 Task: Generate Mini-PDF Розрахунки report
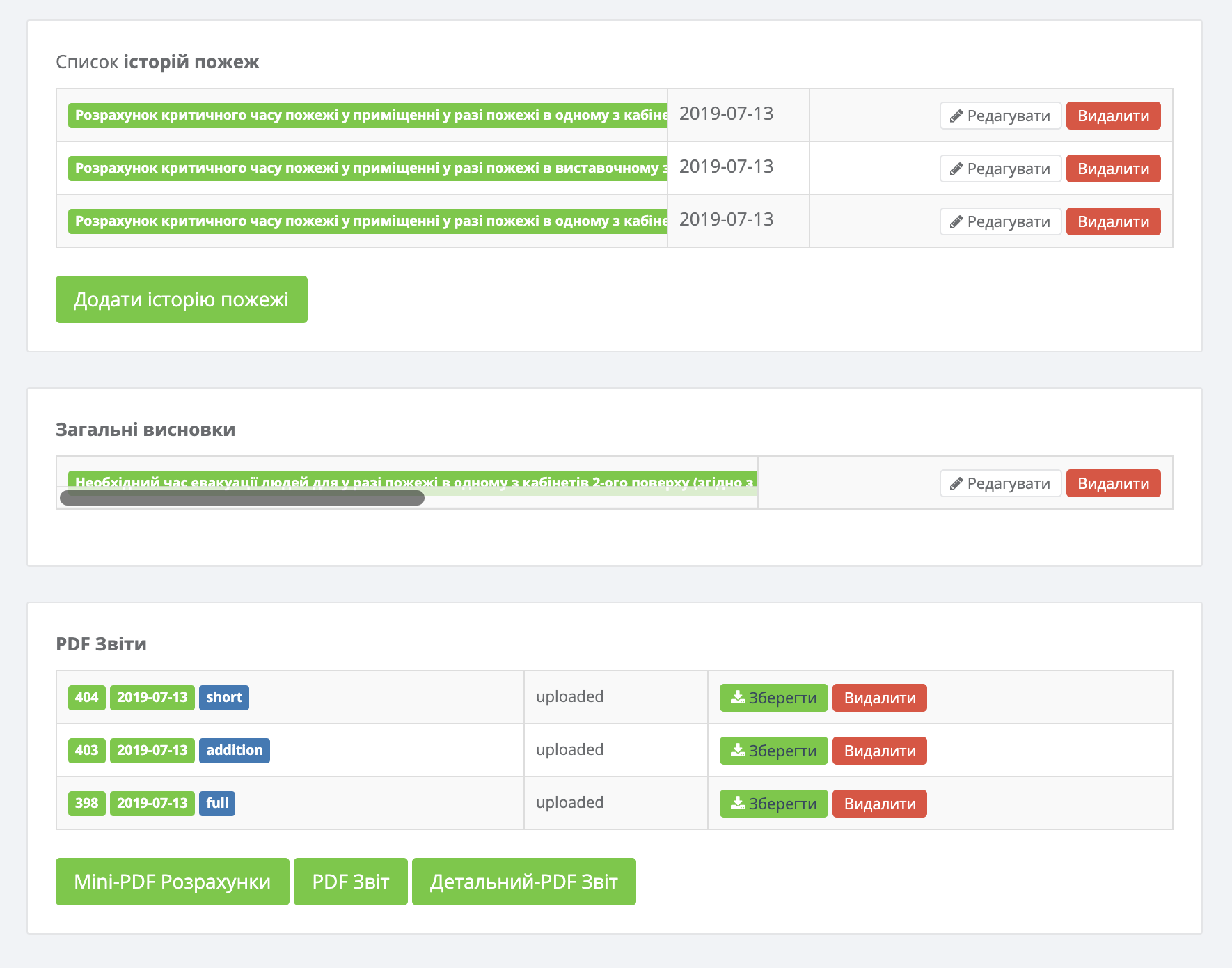click(x=172, y=882)
